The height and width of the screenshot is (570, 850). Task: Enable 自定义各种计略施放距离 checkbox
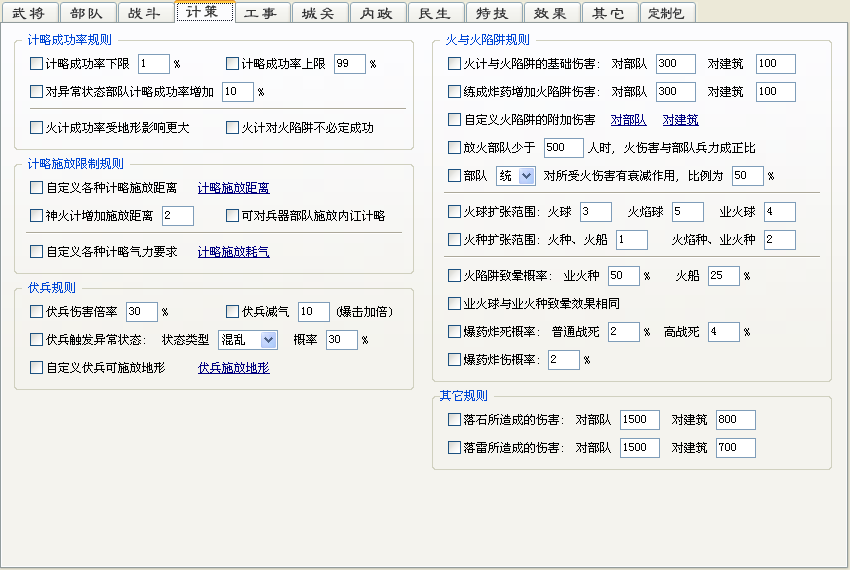tap(36, 188)
